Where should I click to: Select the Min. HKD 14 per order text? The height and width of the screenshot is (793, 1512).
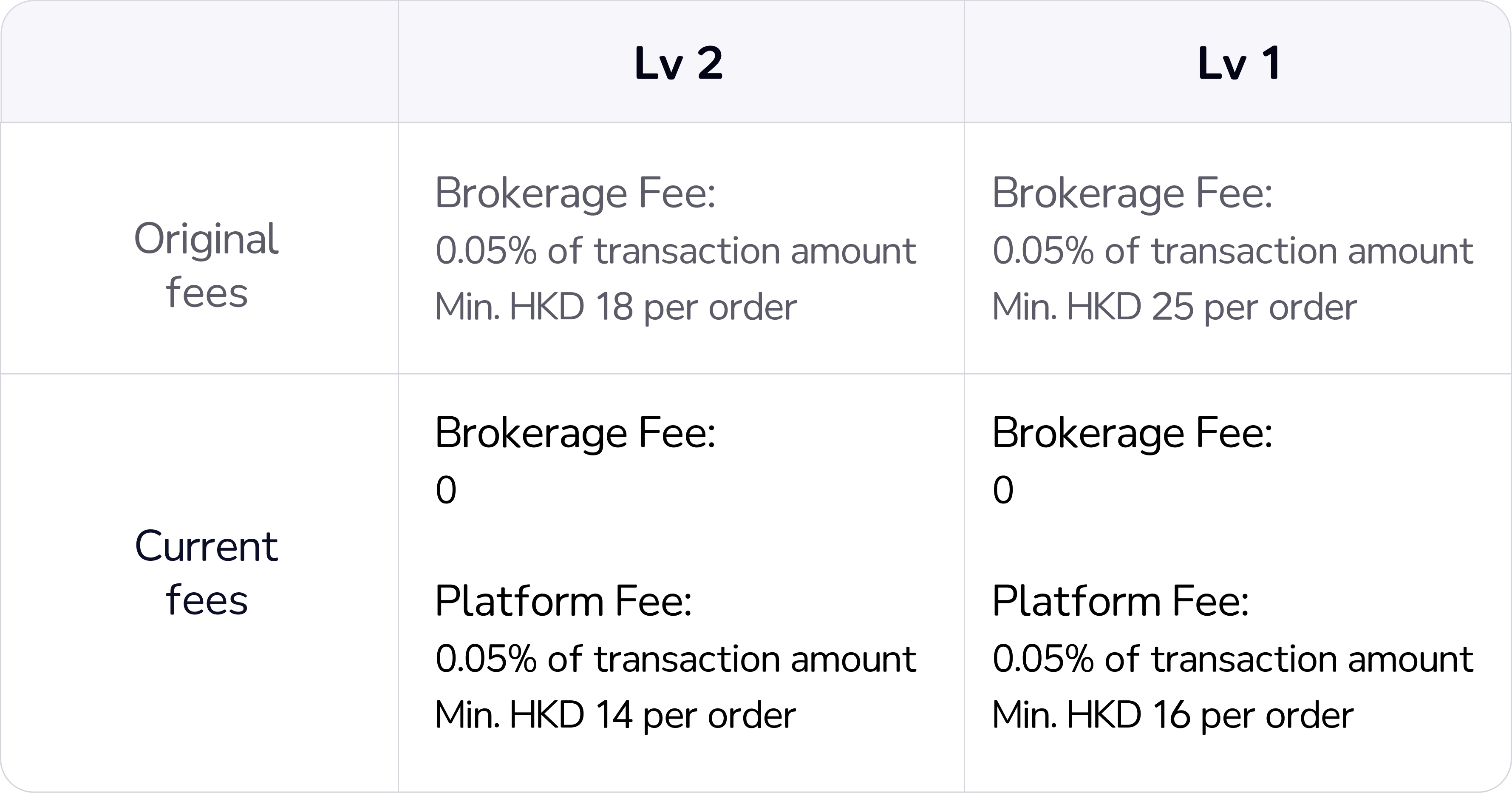pos(615,715)
